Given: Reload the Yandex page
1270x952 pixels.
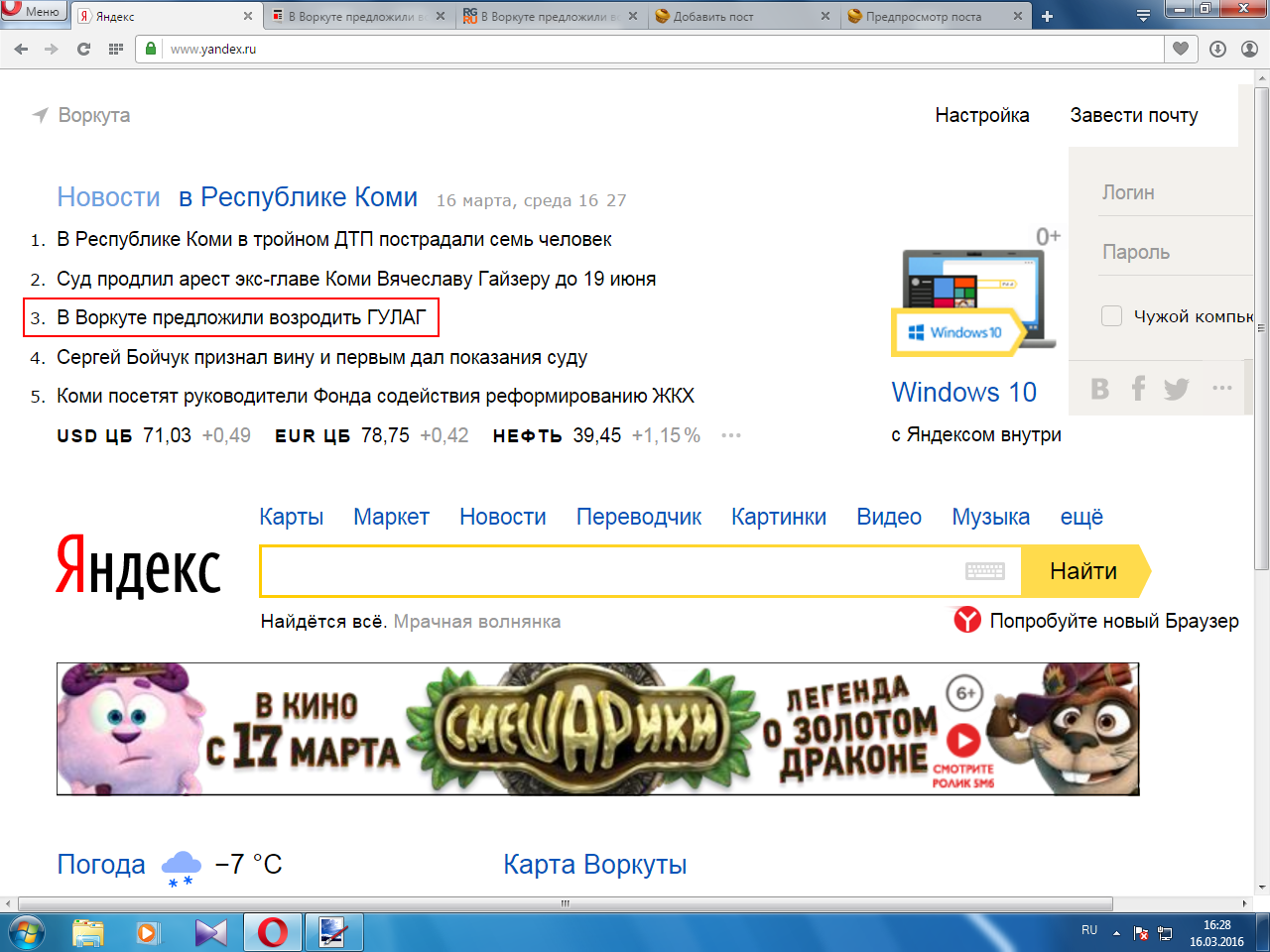Looking at the screenshot, I should click(x=83, y=49).
